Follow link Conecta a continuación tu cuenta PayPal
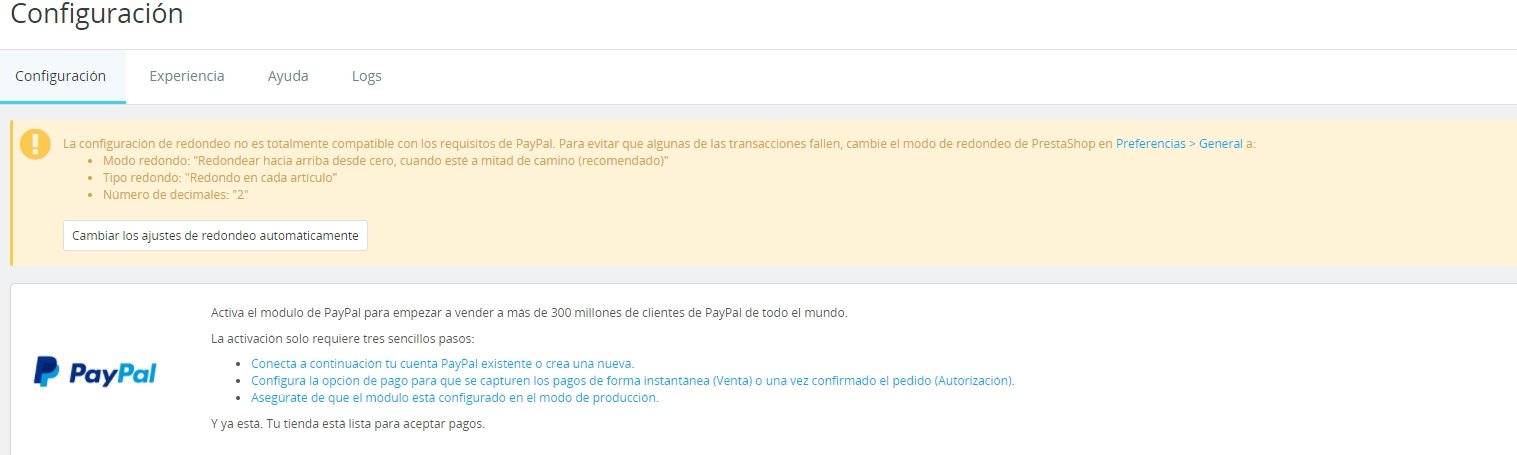This screenshot has height=455, width=1517. (x=443, y=363)
